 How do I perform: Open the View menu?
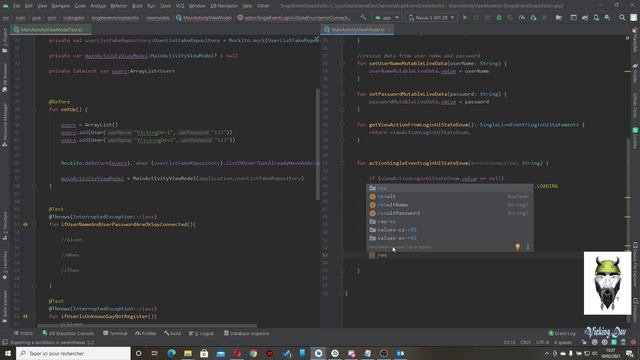coord(42,6)
